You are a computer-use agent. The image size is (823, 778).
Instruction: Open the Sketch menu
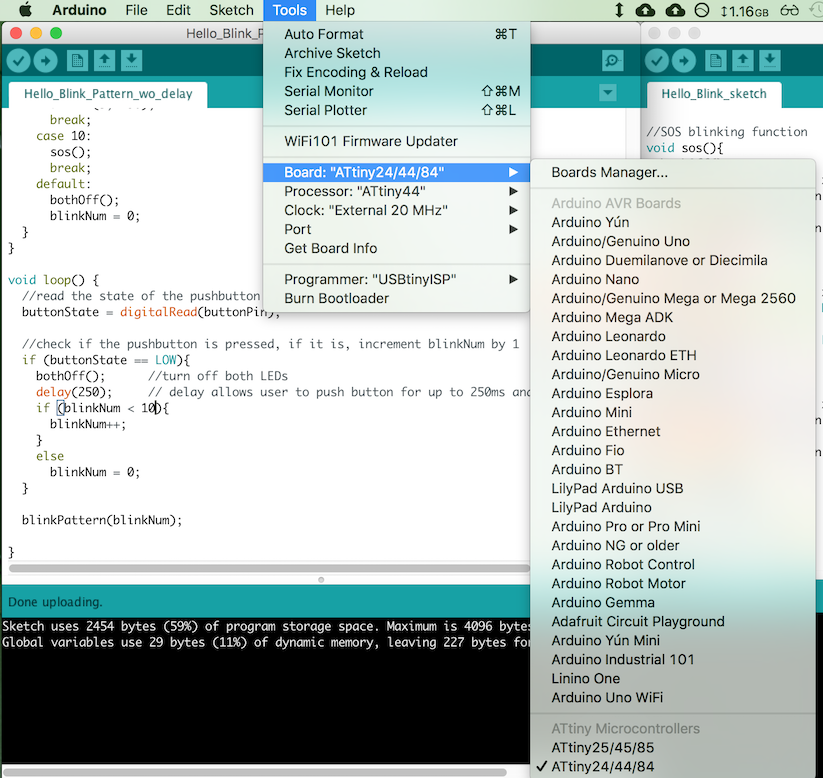[x=231, y=10]
